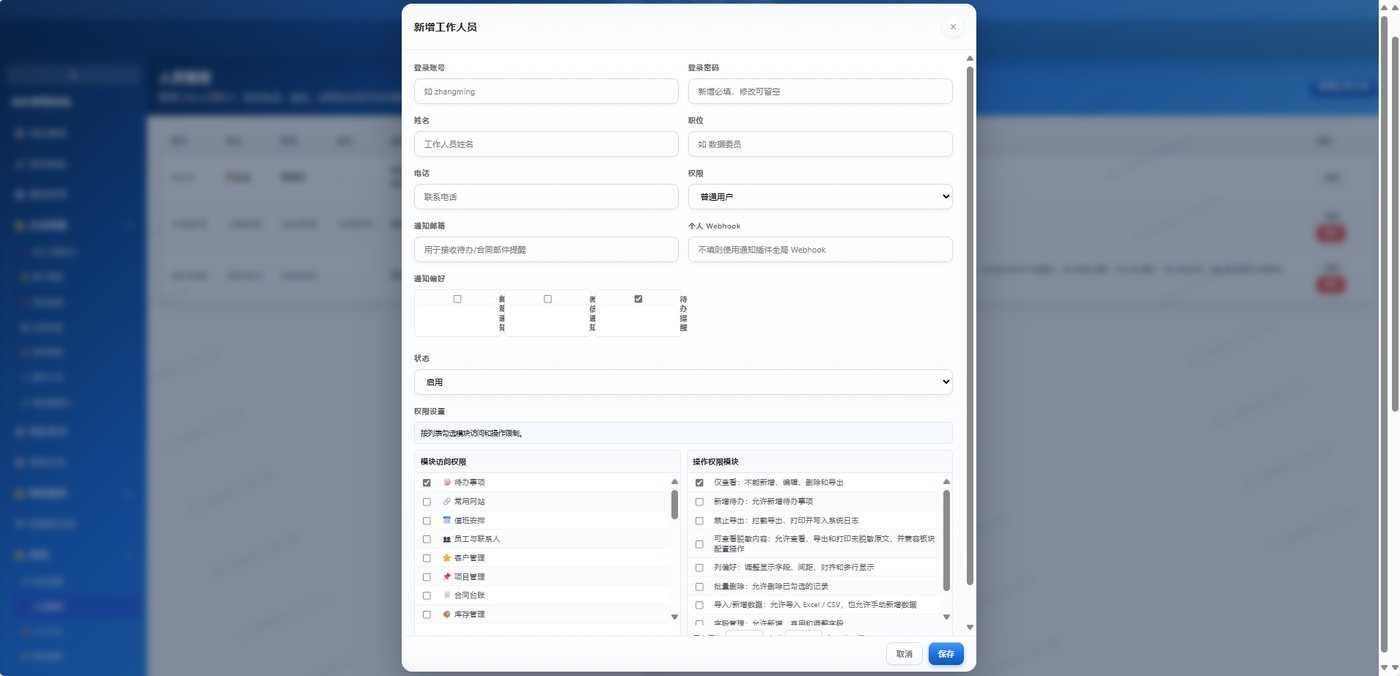Click the 项目管理 pin icon
The width and height of the screenshot is (1400, 676).
tap(447, 577)
